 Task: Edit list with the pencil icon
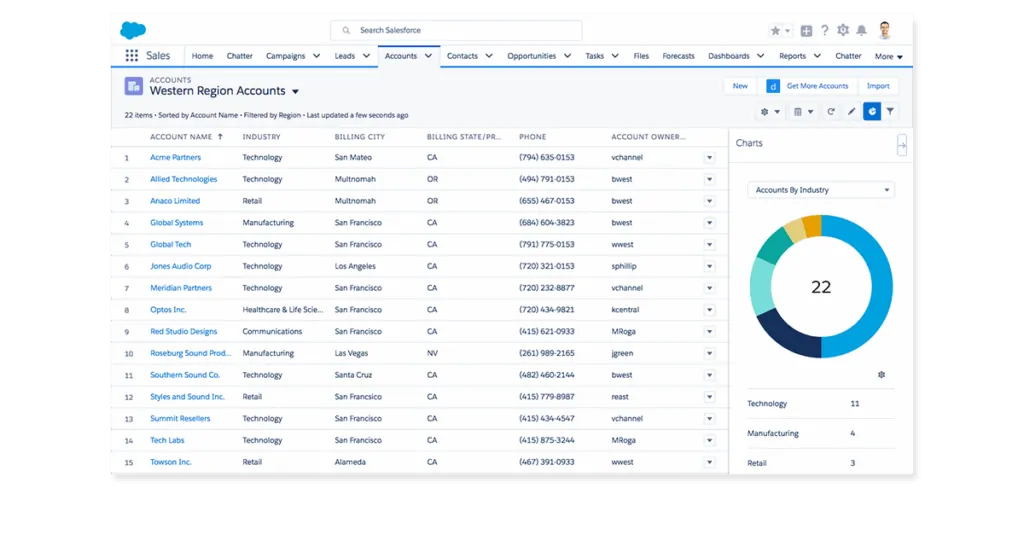click(851, 112)
